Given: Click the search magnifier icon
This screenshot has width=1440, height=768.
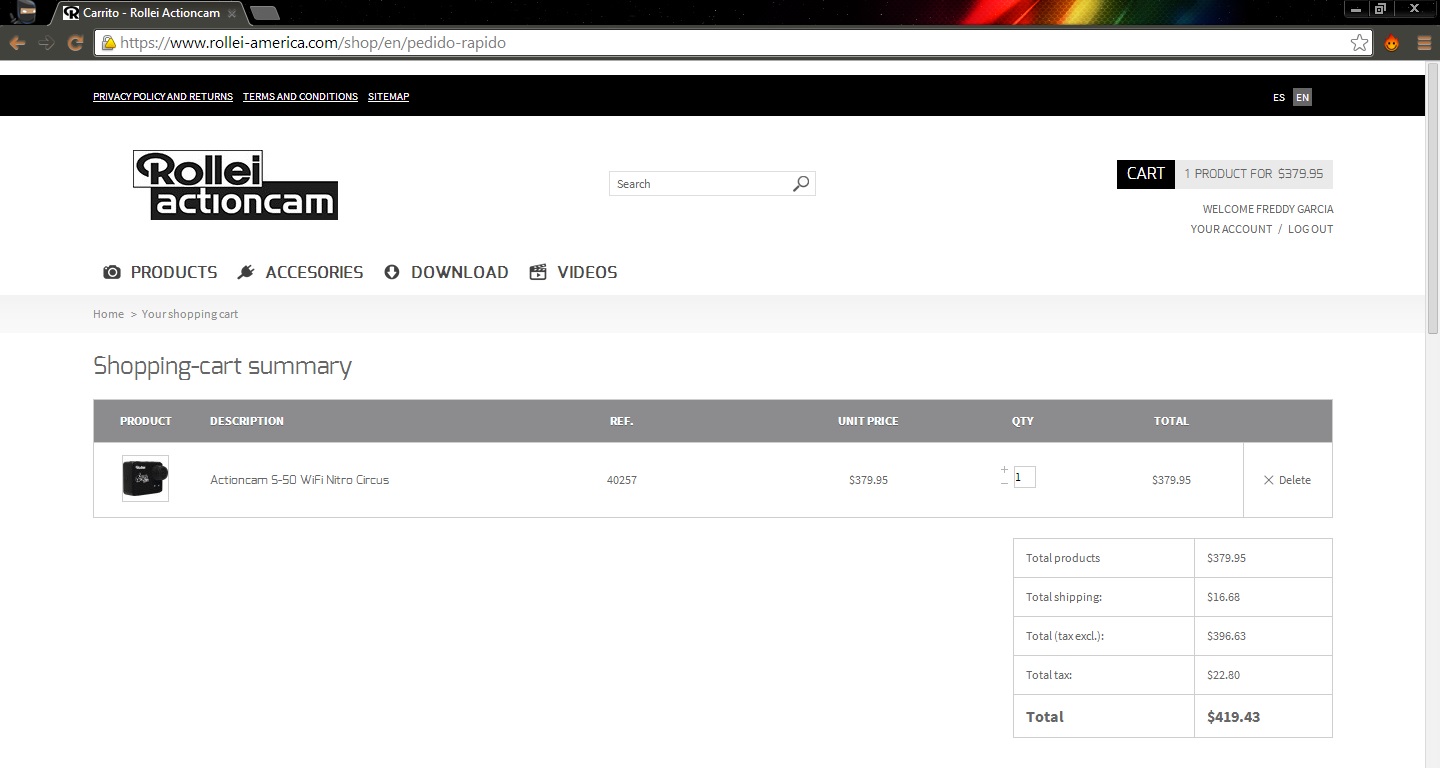Looking at the screenshot, I should 801,184.
